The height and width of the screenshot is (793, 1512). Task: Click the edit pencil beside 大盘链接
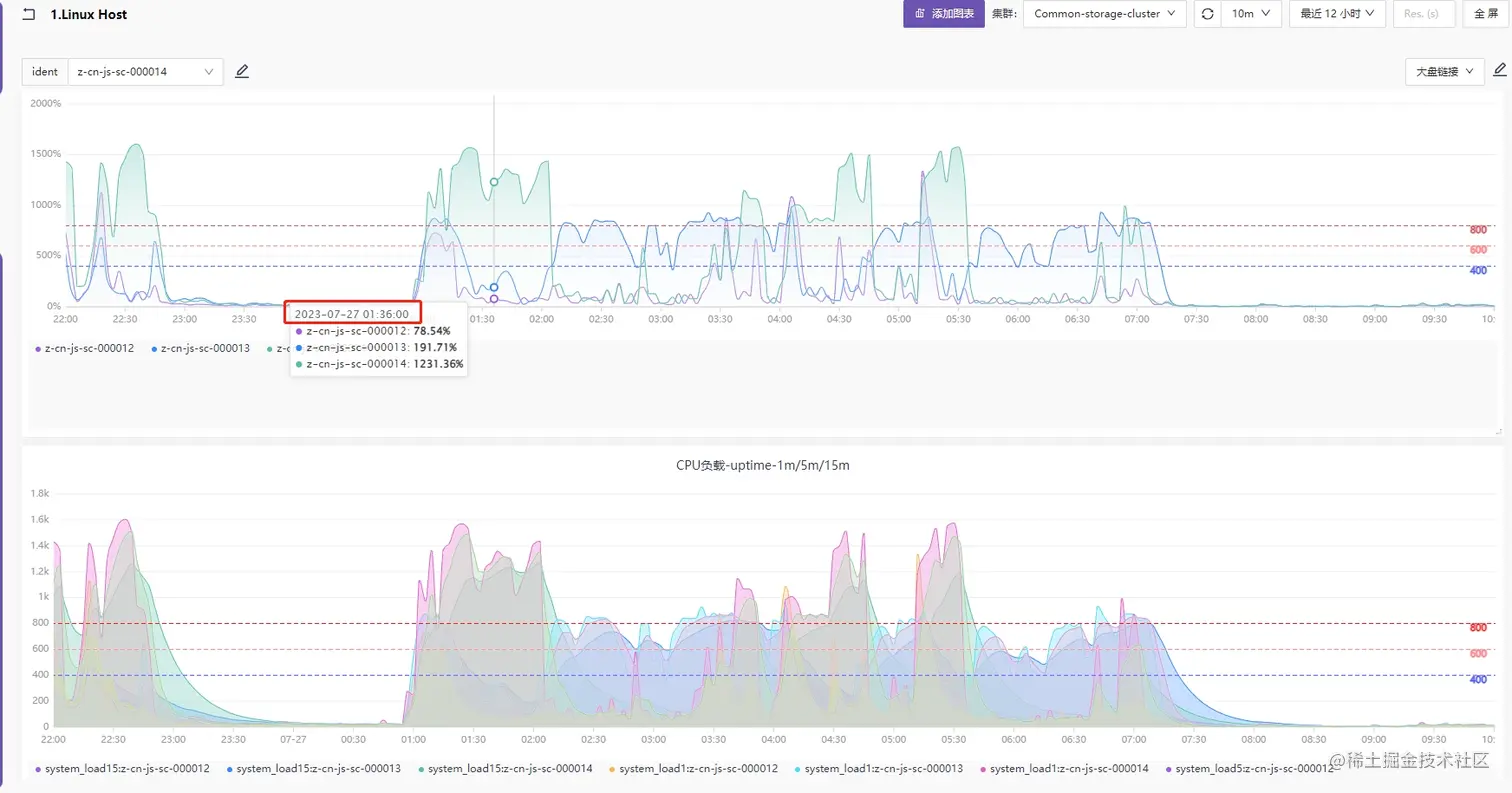point(1499,70)
